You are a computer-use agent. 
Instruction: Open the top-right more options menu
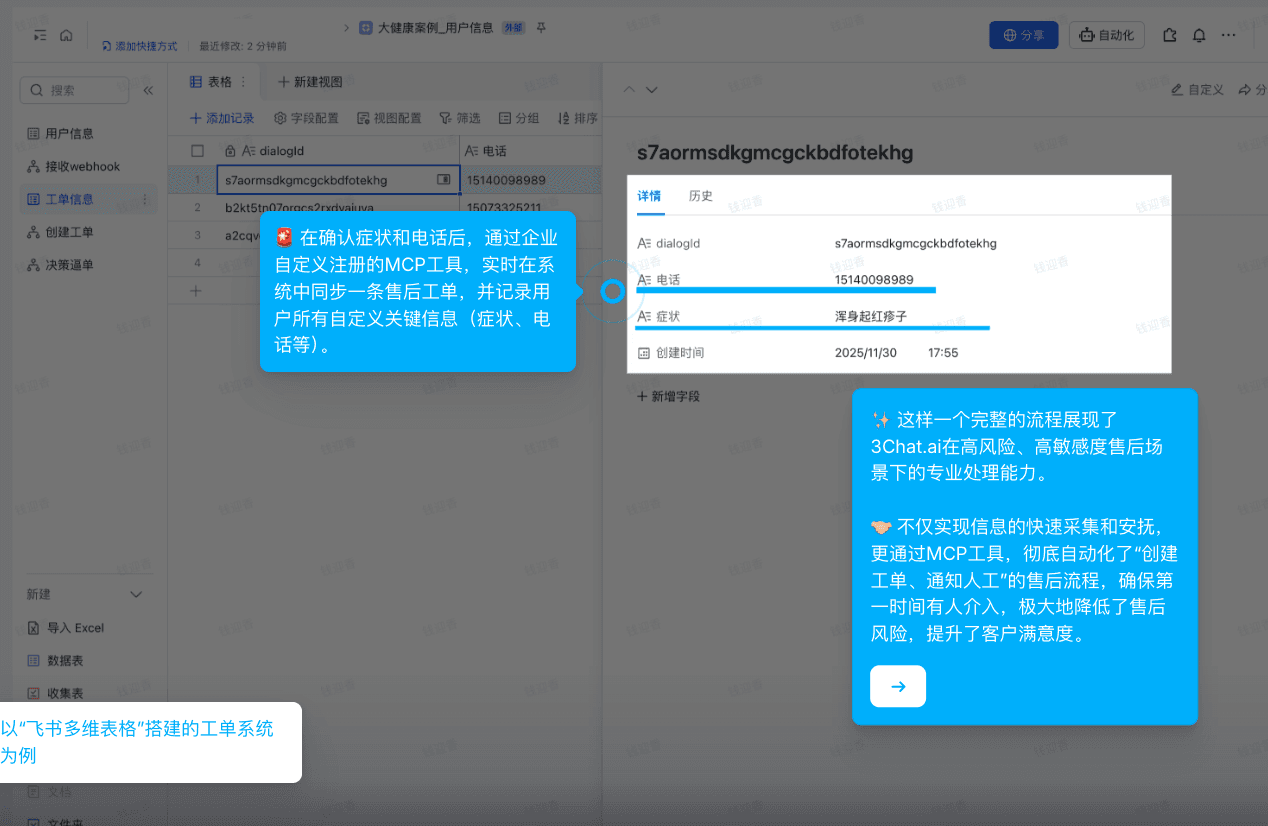(1228, 34)
